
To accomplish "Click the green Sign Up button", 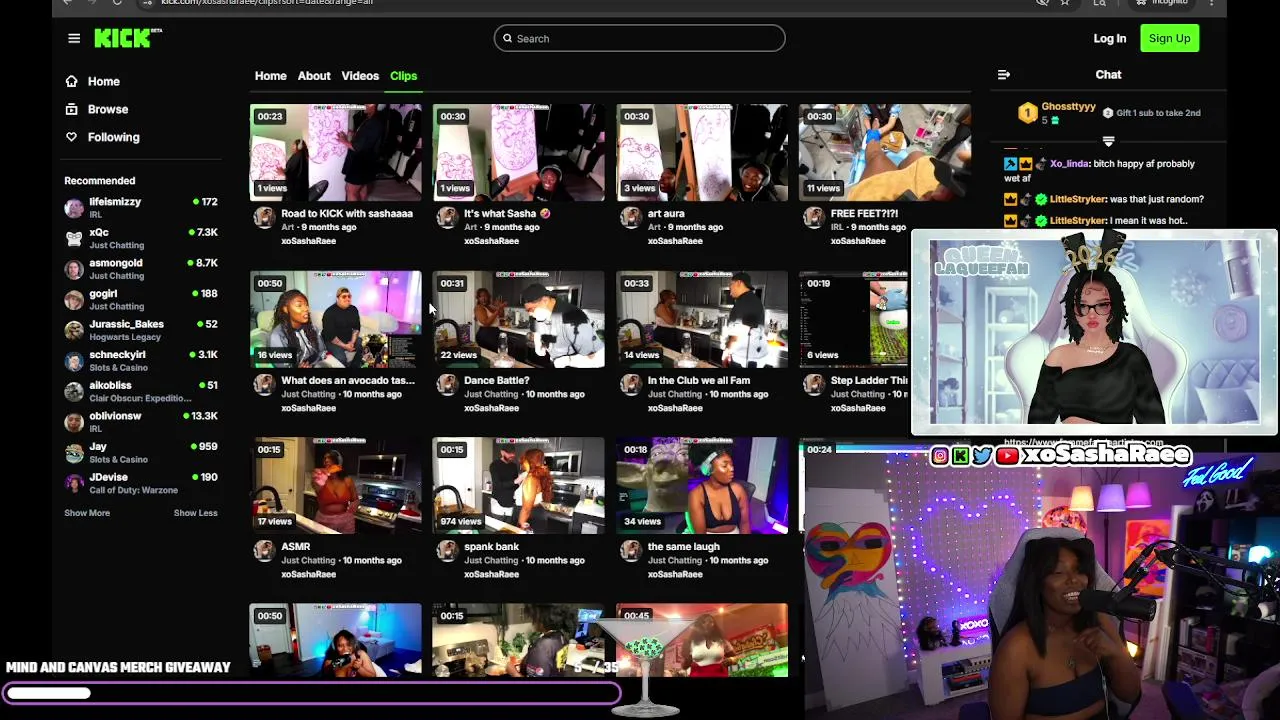I will coord(1169,38).
